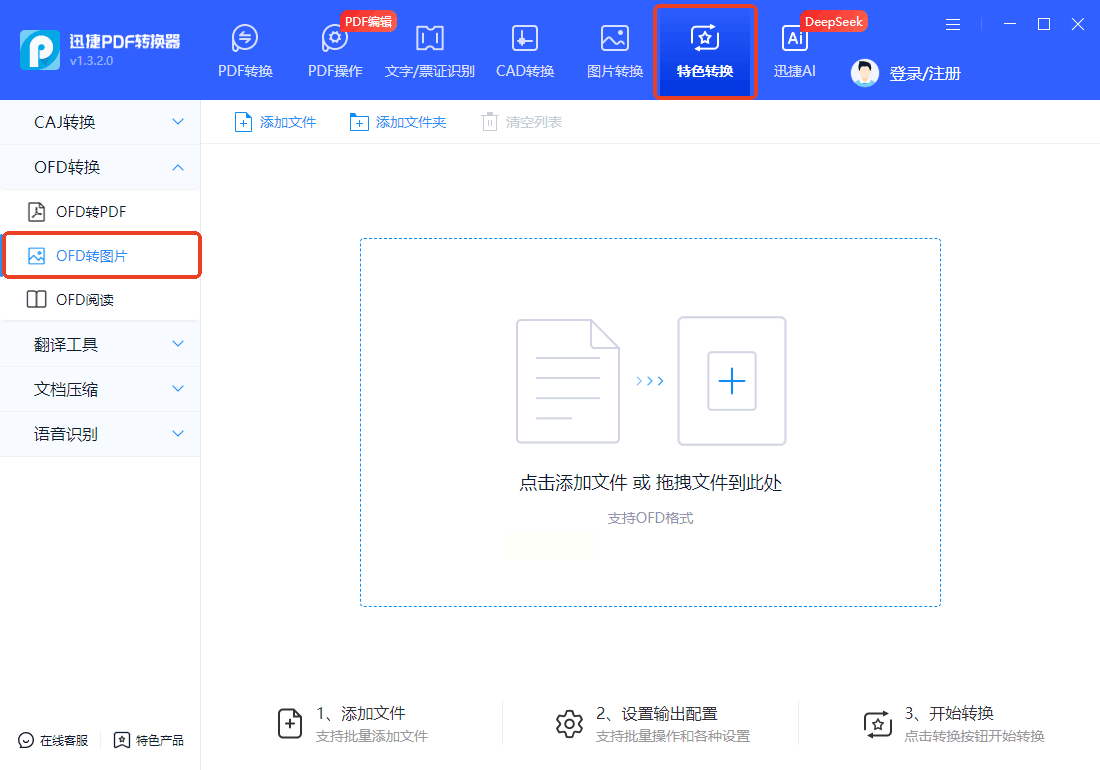Click 添加文件 button
Screen dimensions: 1100x770
pos(275,122)
